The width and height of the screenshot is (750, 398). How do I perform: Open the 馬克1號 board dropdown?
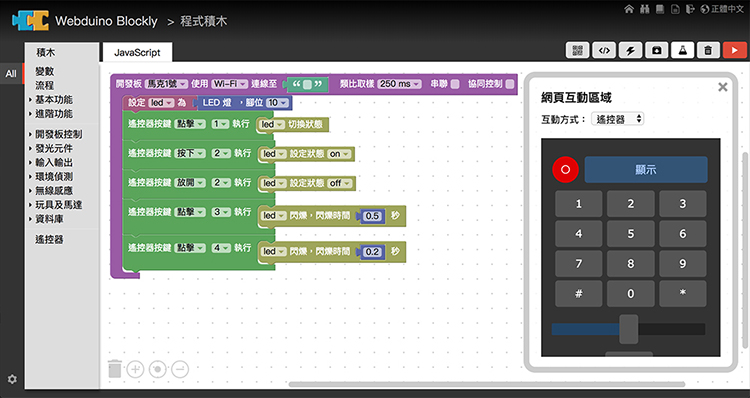pos(166,84)
